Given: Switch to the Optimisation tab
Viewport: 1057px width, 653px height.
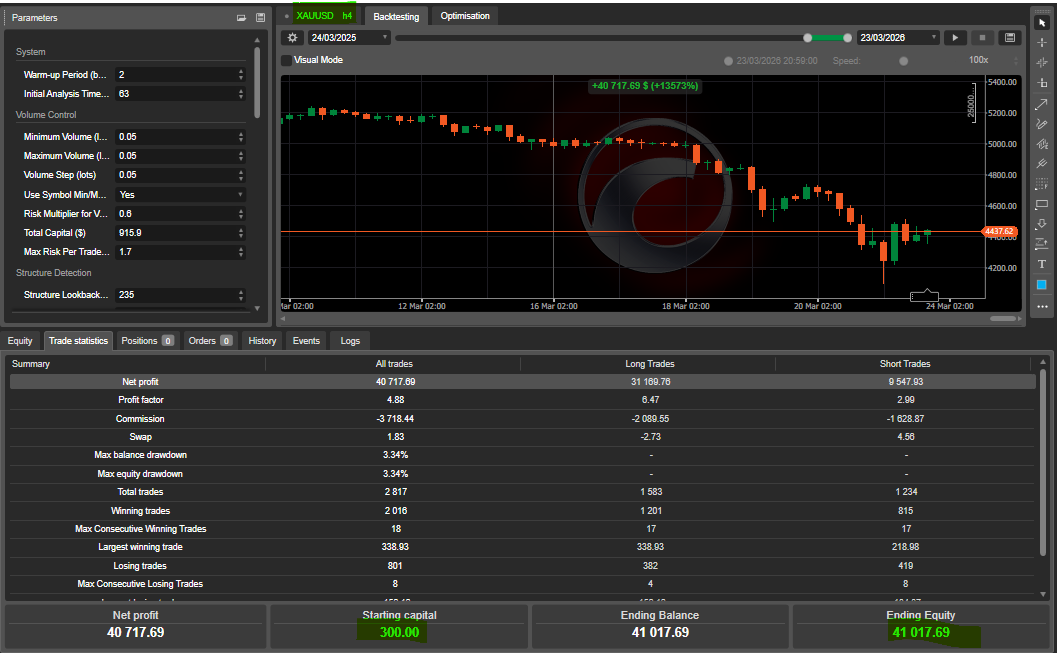Looking at the screenshot, I should pos(464,16).
